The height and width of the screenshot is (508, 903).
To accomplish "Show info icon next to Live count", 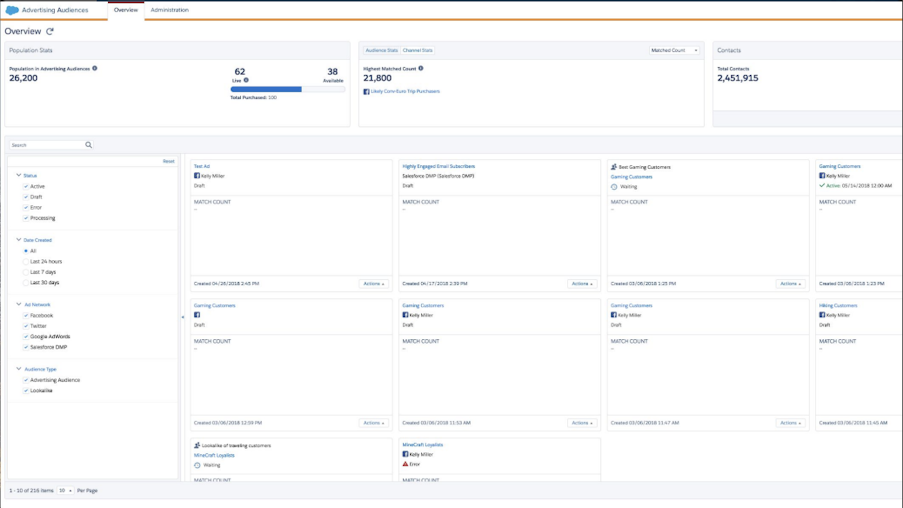I will 246,80.
